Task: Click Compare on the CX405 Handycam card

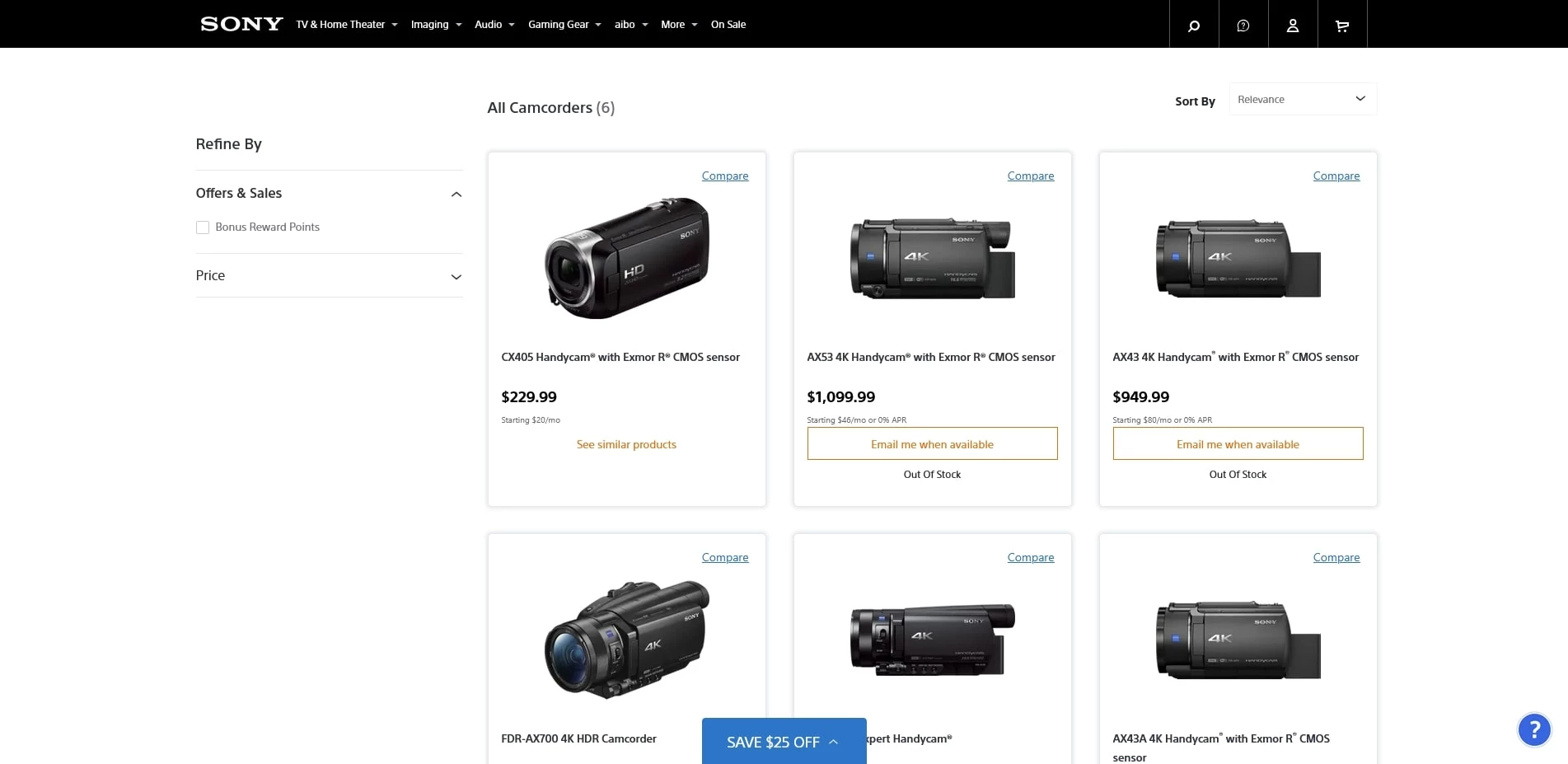Action: point(725,176)
